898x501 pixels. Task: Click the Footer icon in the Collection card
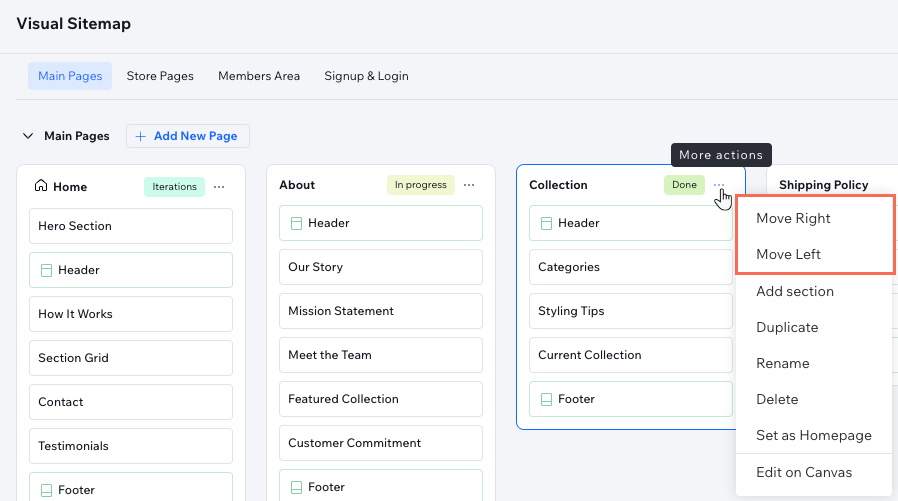pos(546,399)
